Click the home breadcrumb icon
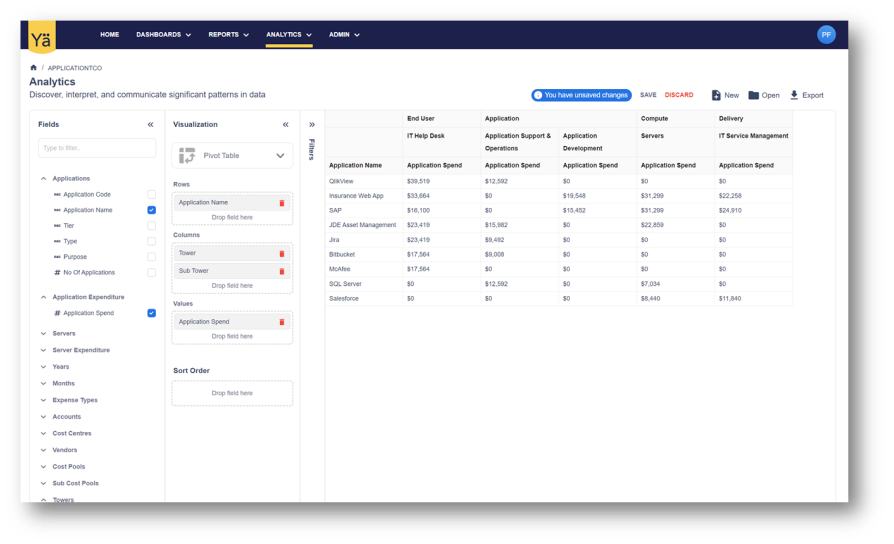 click(x=34, y=68)
